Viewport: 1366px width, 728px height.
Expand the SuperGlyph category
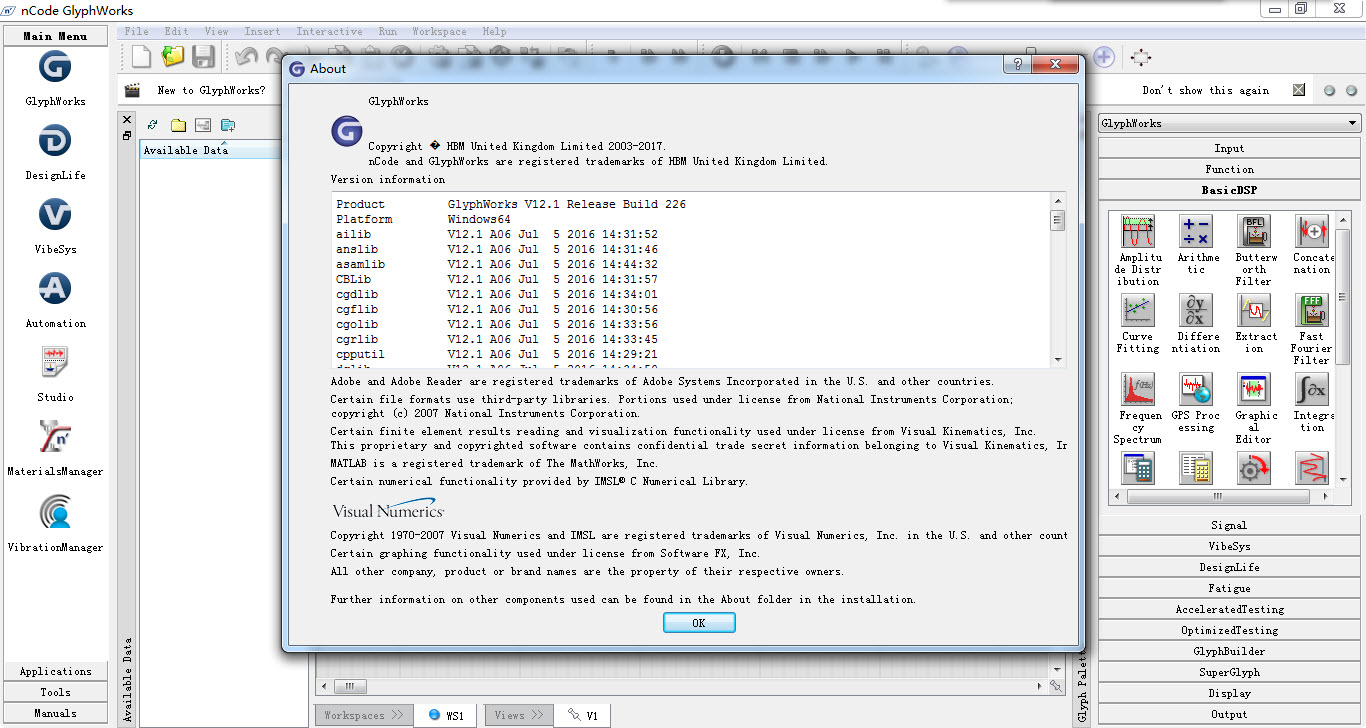[1229, 672]
